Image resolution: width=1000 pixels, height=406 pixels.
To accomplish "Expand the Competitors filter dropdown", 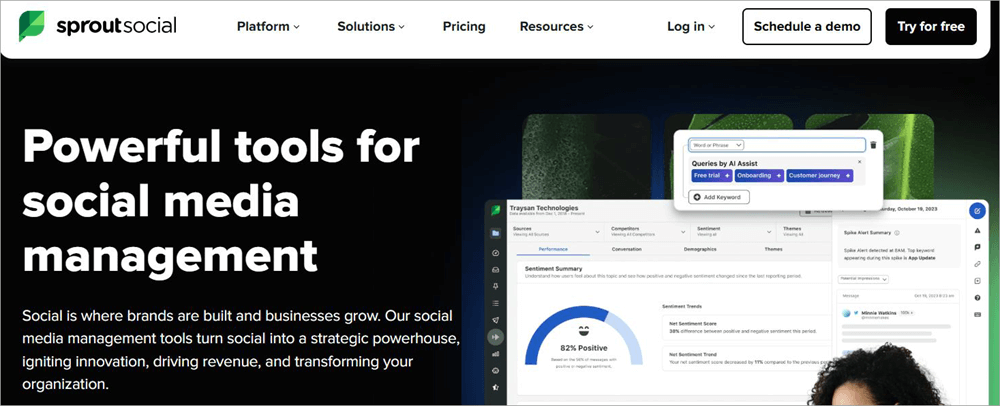I will click(x=646, y=231).
